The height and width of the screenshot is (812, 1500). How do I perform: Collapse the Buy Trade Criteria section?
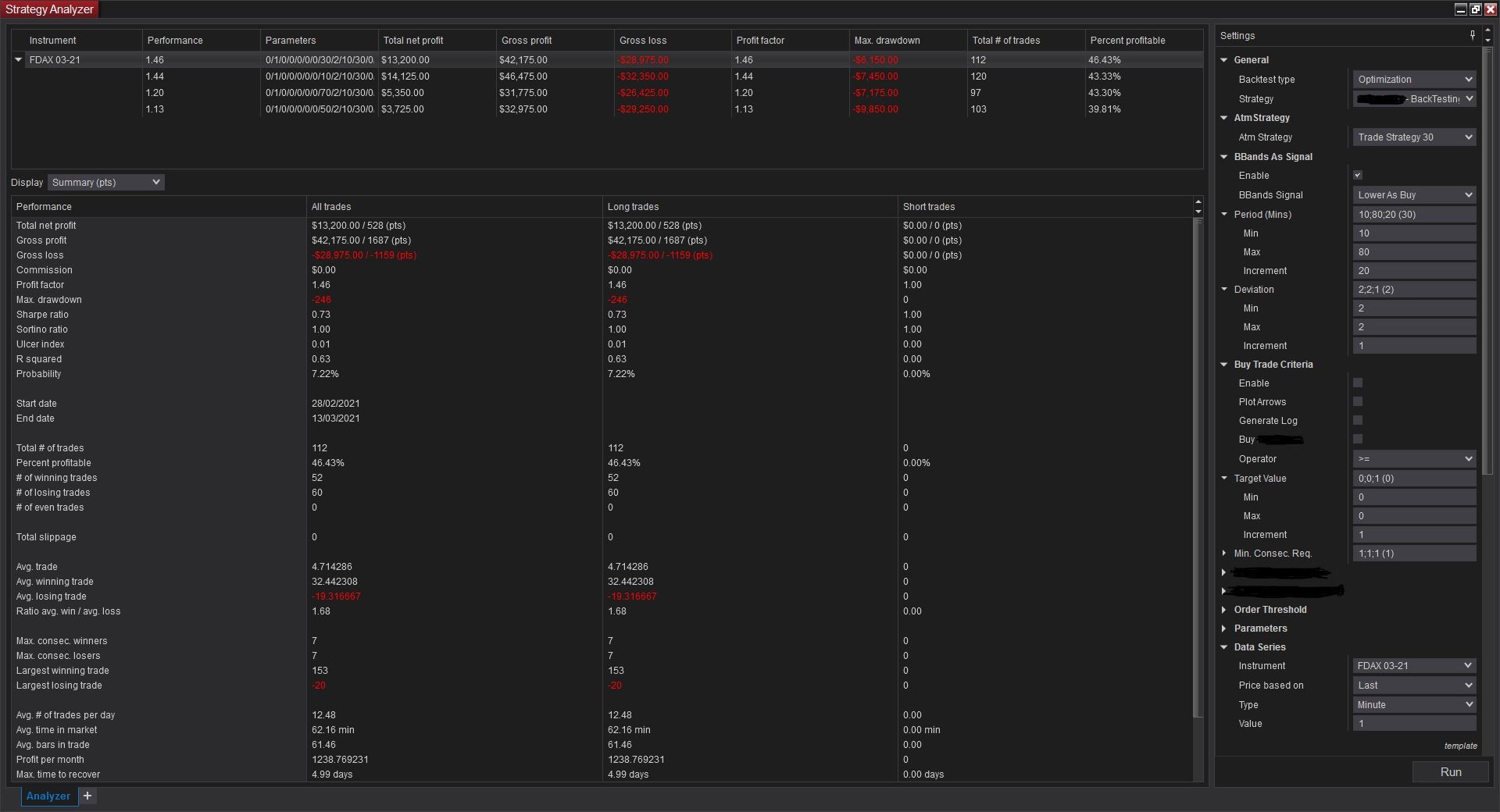(1224, 365)
